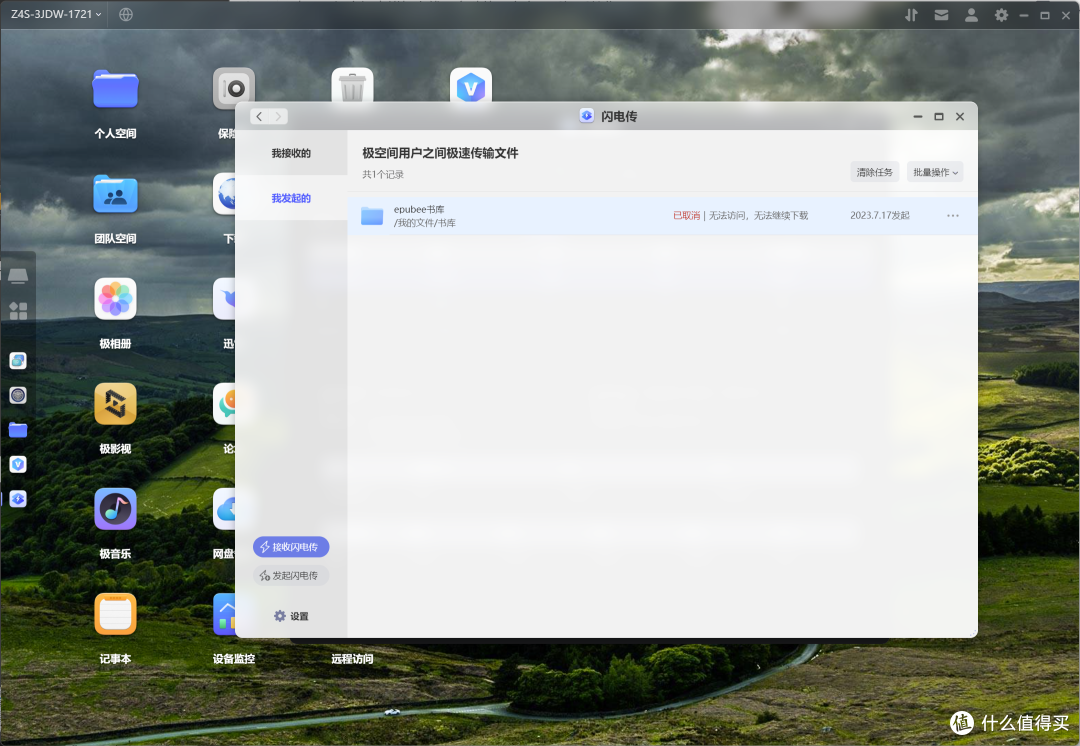Click the 清除任务 button
The image size is (1080, 746).
[875, 172]
